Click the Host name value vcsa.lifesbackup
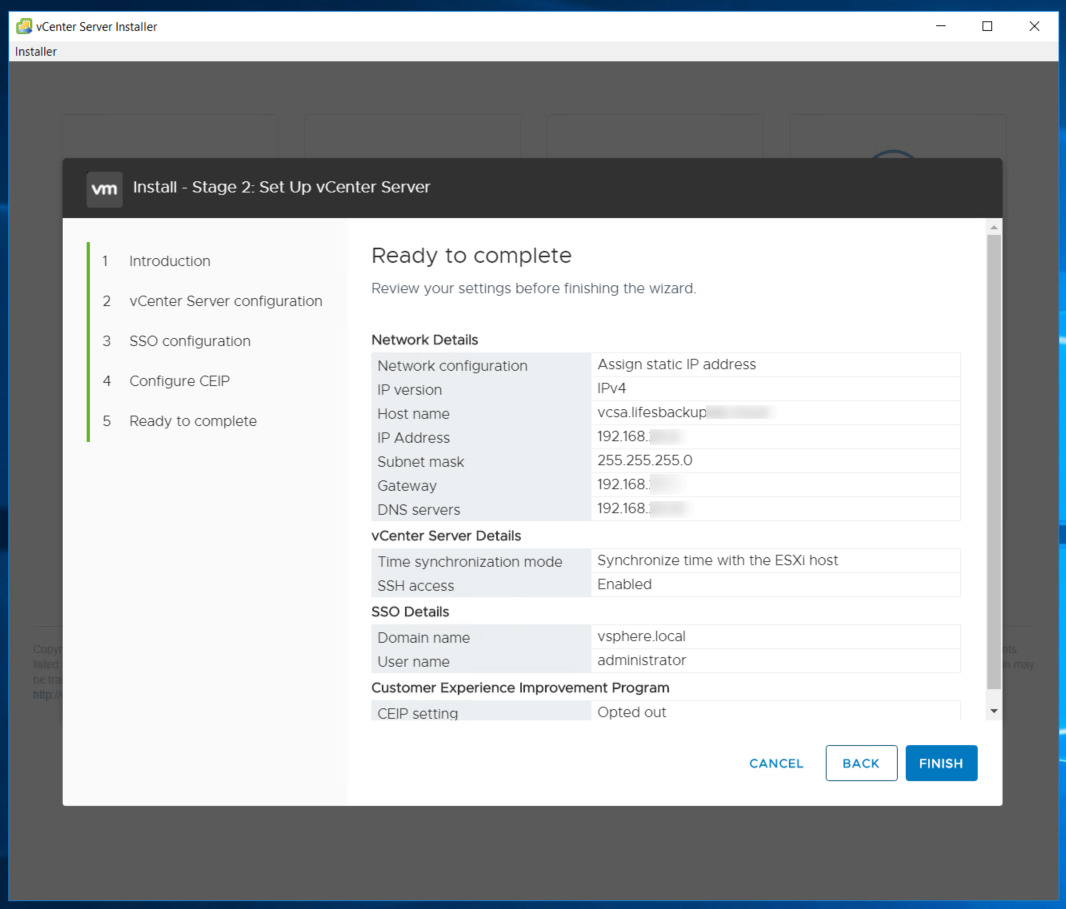The image size is (1066, 909). 652,412
